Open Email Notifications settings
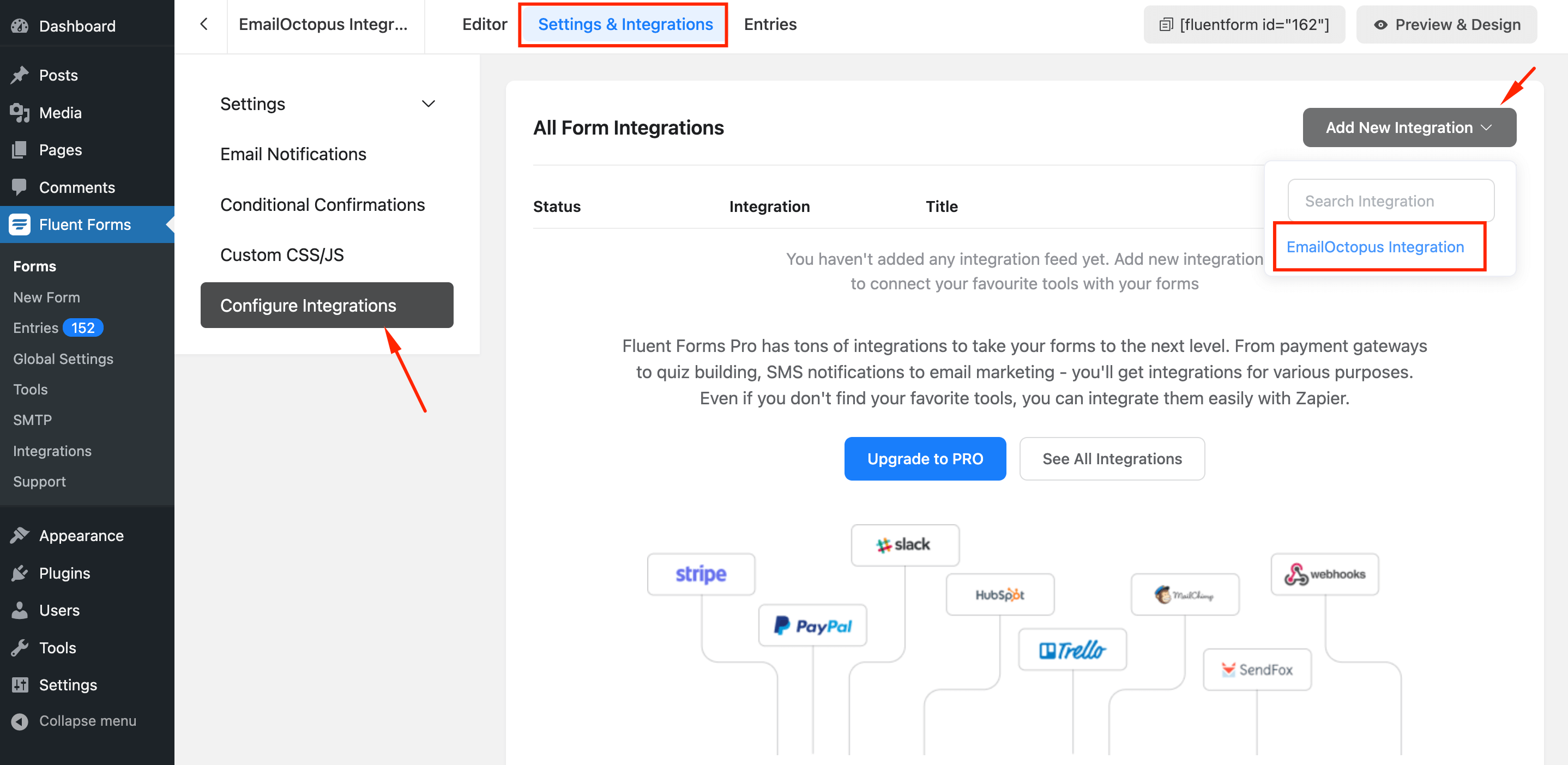 point(293,154)
